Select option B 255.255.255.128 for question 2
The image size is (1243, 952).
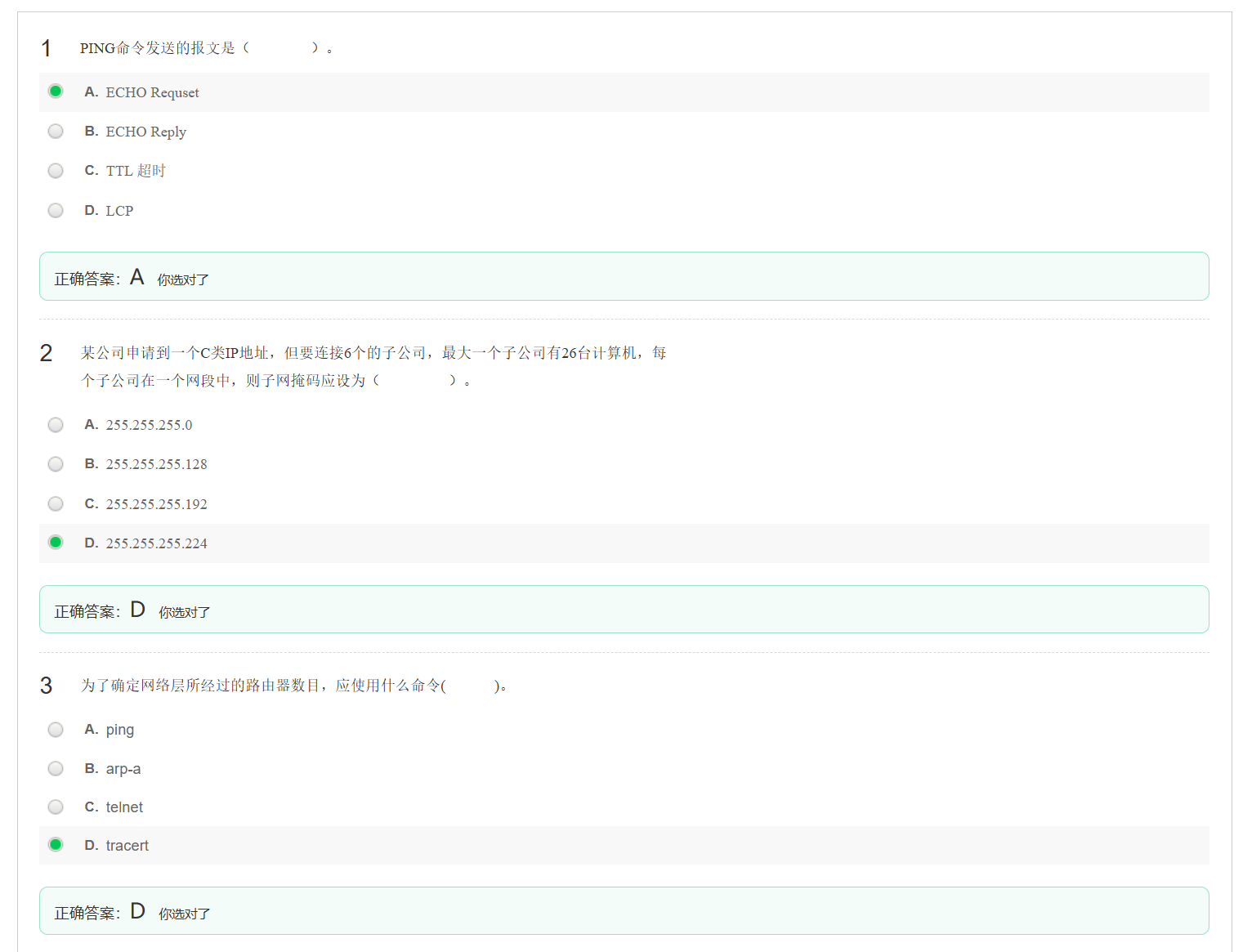pos(55,463)
